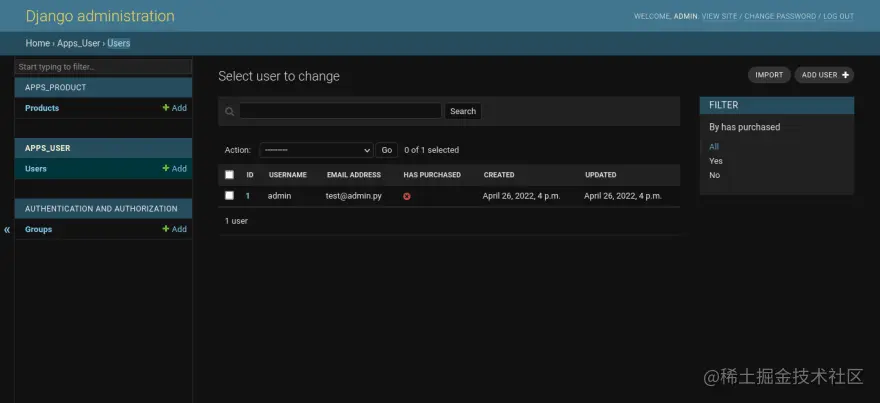The width and height of the screenshot is (880, 403).
Task: Collapse the sidebar with the double-chevron icon
Action: click(x=7, y=230)
